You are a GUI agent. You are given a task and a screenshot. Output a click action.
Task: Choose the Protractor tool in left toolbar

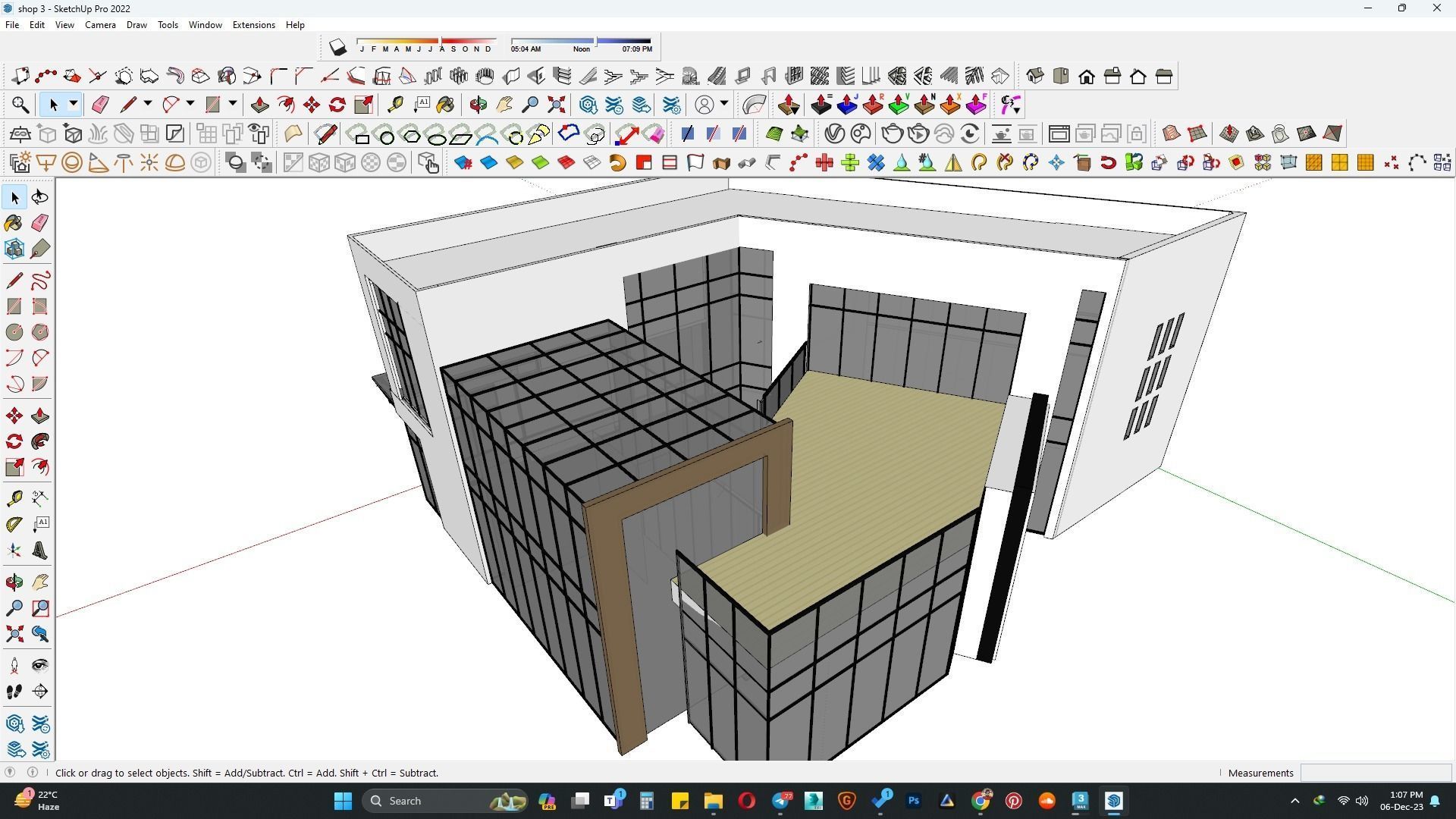click(x=14, y=524)
